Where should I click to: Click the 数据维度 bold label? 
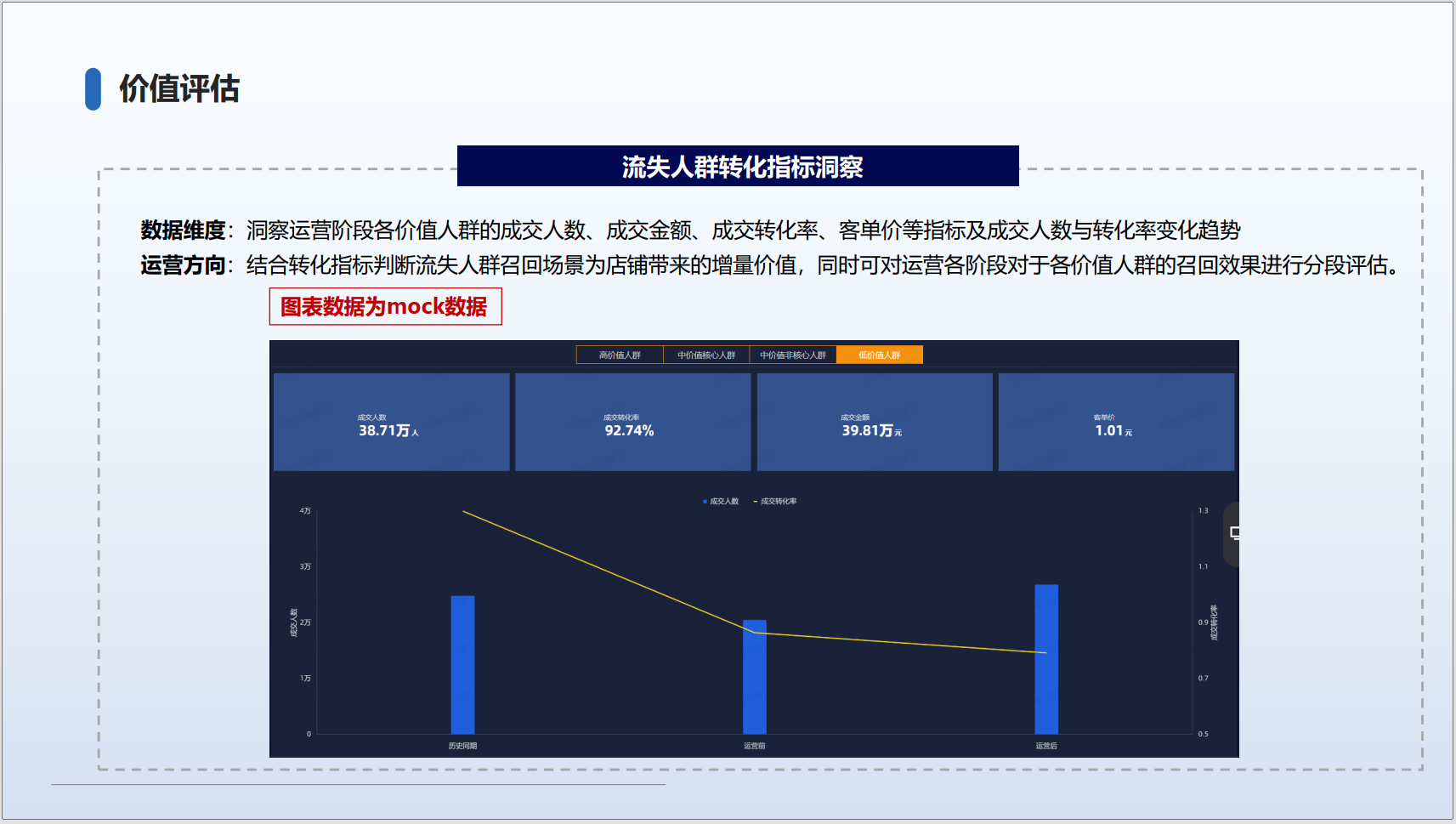[183, 230]
